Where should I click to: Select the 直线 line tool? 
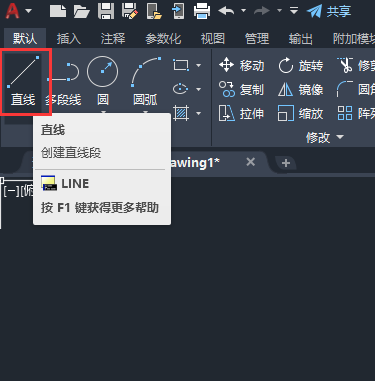(x=23, y=82)
